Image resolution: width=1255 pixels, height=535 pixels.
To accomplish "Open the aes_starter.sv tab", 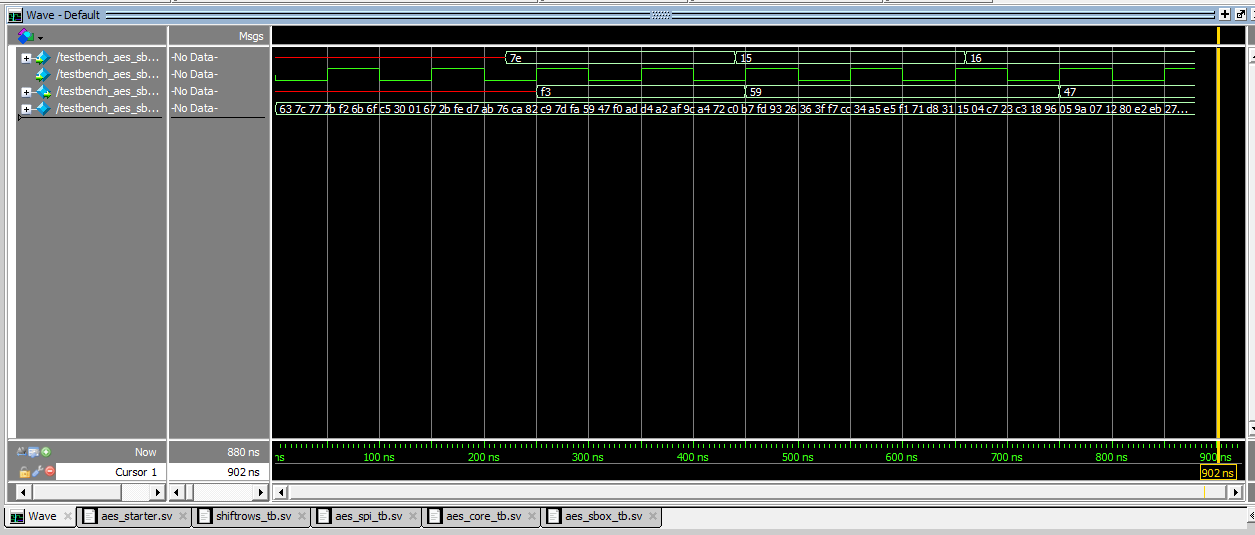I will click(136, 517).
